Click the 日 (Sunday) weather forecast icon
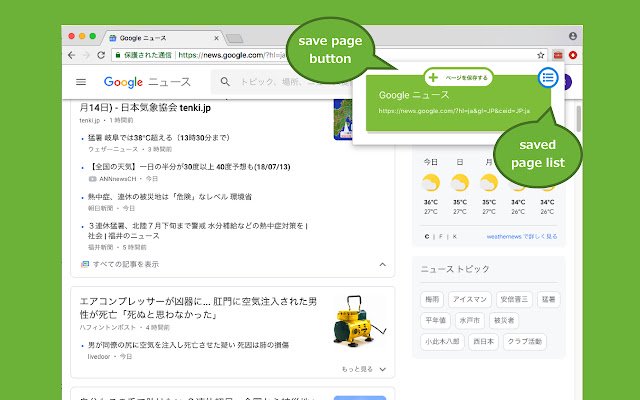 [460, 182]
